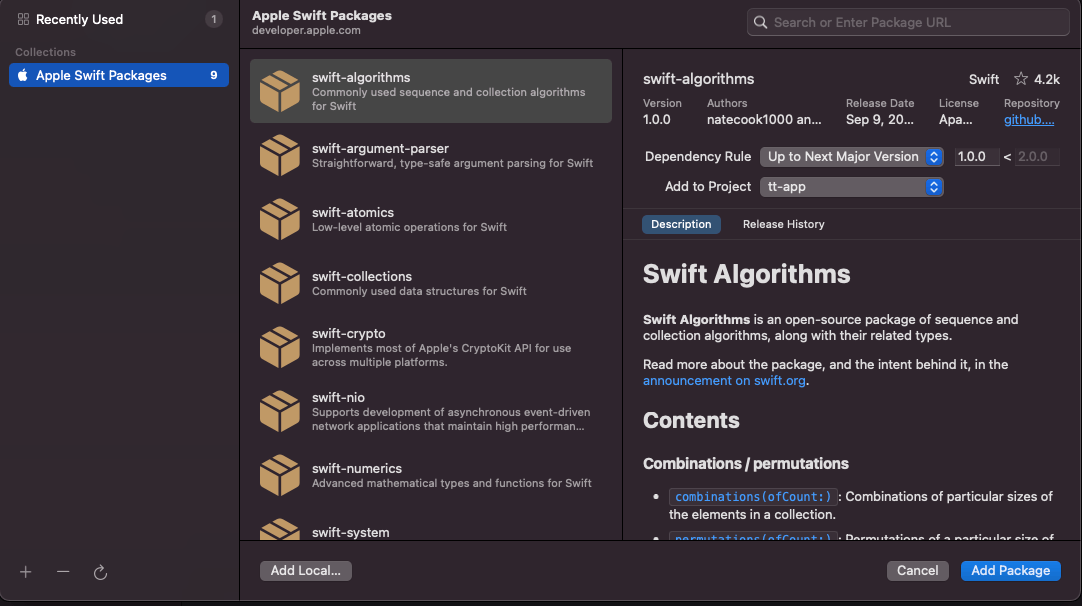Click the Version value 1.0.0 under Version
The height and width of the screenshot is (606, 1082).
pos(657,119)
